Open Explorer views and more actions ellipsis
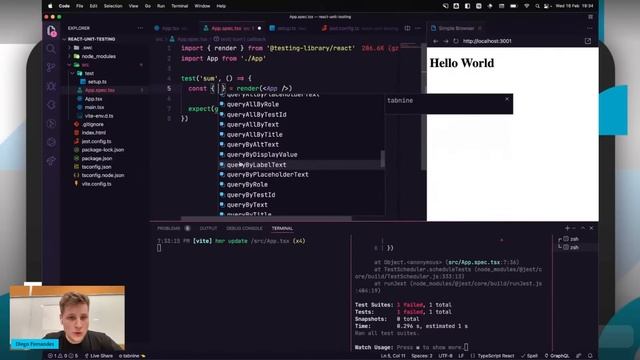The width and height of the screenshot is (640, 360). tap(140, 28)
